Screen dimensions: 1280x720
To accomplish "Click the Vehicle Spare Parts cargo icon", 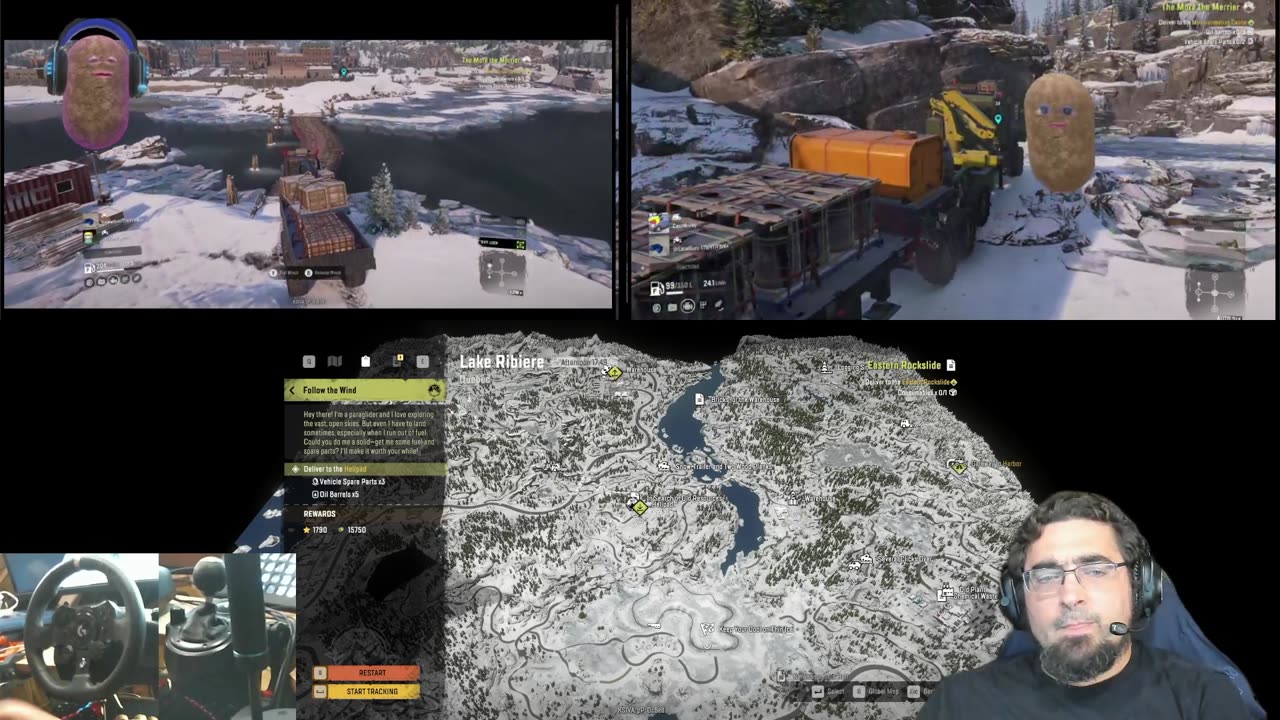I will pyautogui.click(x=315, y=481).
